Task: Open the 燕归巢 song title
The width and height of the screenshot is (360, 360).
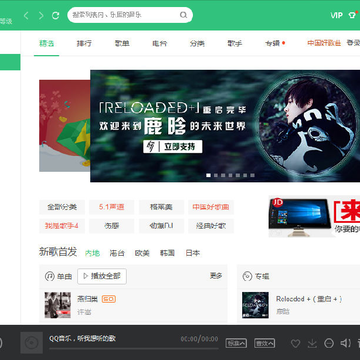Action: (87, 299)
